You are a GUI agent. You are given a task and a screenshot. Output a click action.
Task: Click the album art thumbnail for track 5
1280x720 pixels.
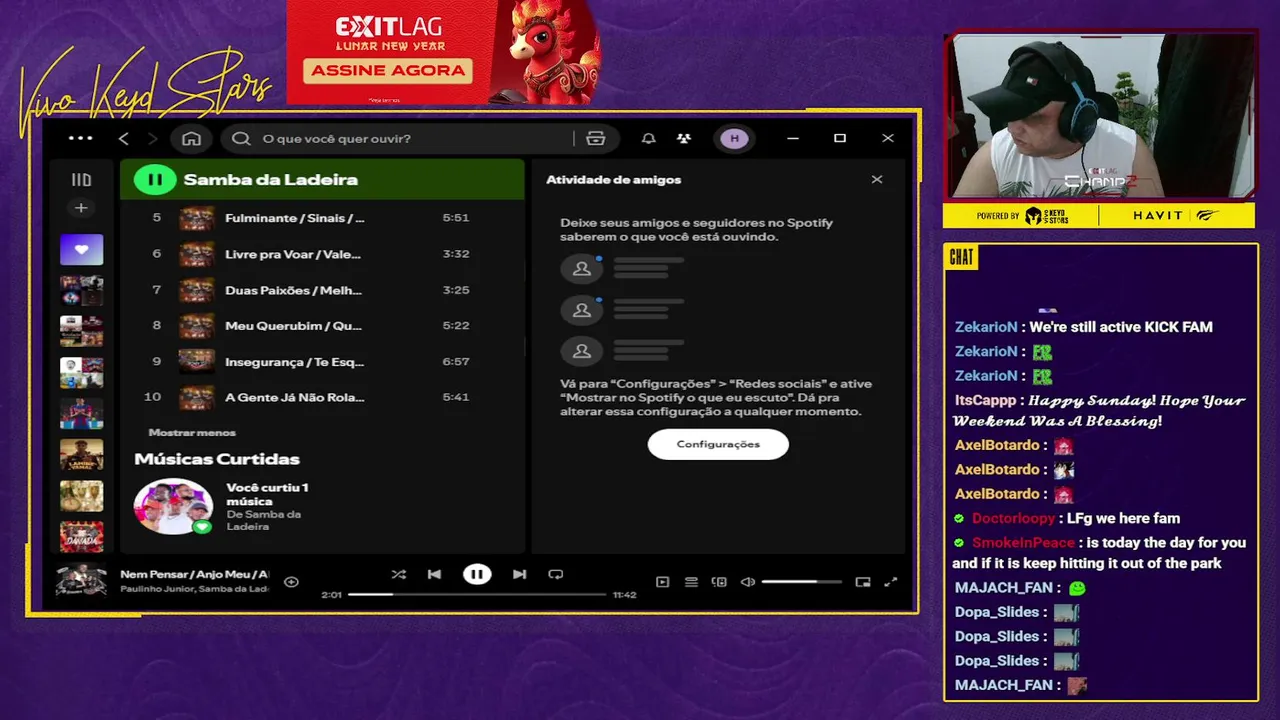(197, 218)
